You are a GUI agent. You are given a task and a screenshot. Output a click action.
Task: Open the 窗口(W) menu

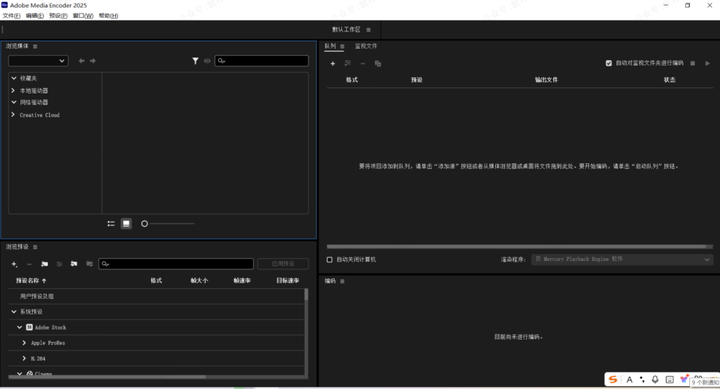pyautogui.click(x=83, y=16)
